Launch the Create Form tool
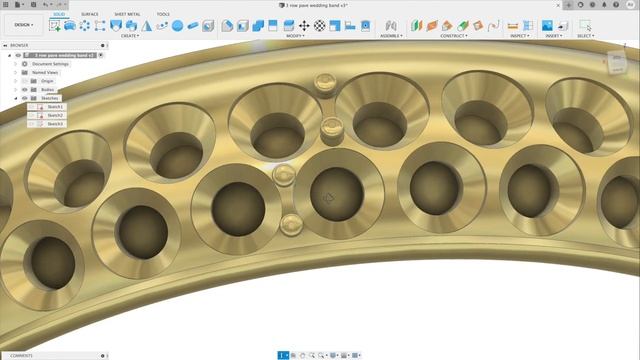The width and height of the screenshot is (640, 360). coord(70,26)
